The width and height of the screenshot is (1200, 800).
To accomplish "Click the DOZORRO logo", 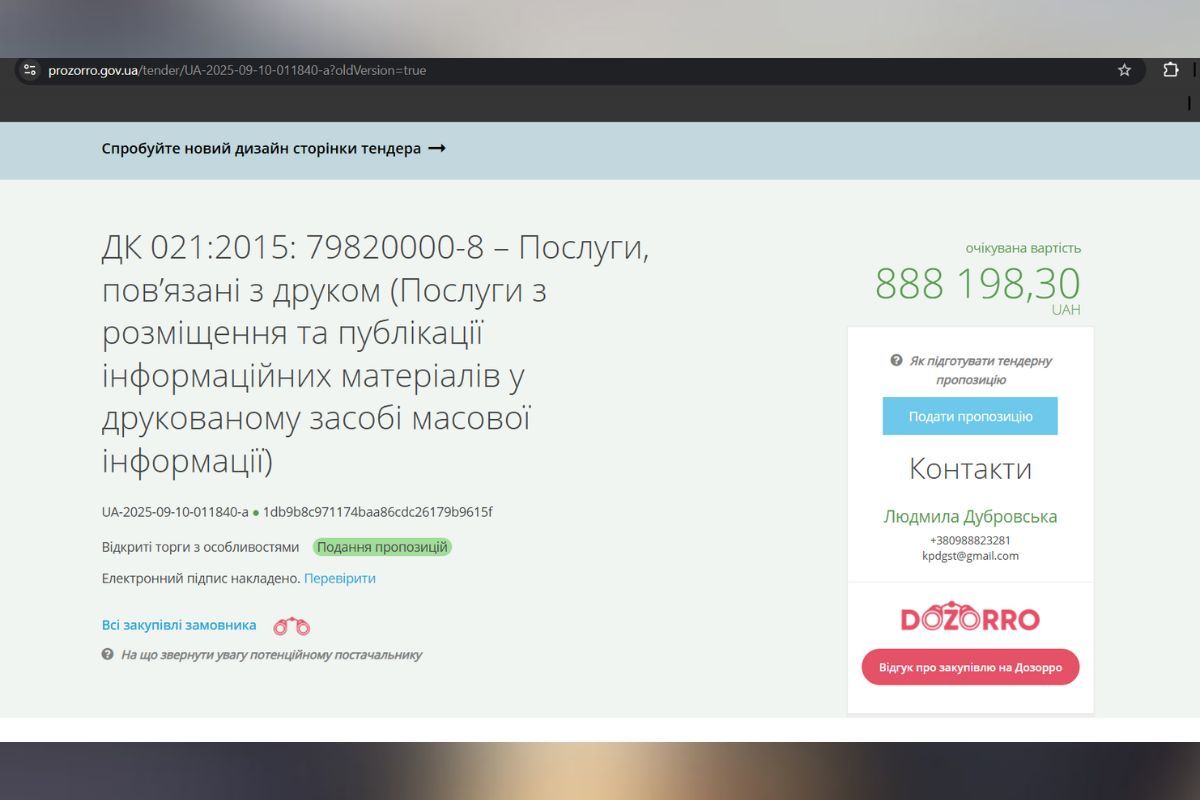I will pos(970,618).
